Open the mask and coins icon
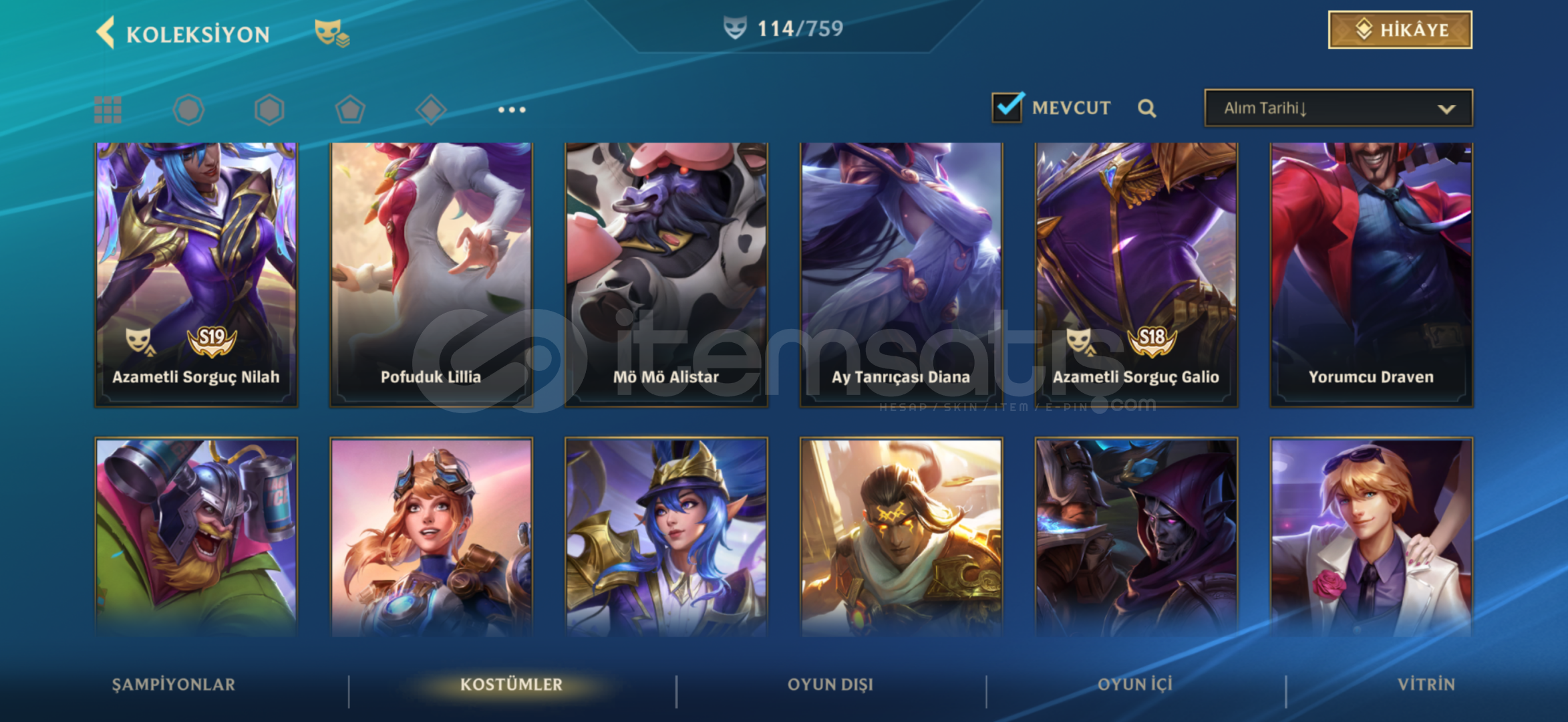This screenshot has height=722, width=1568. point(331,33)
